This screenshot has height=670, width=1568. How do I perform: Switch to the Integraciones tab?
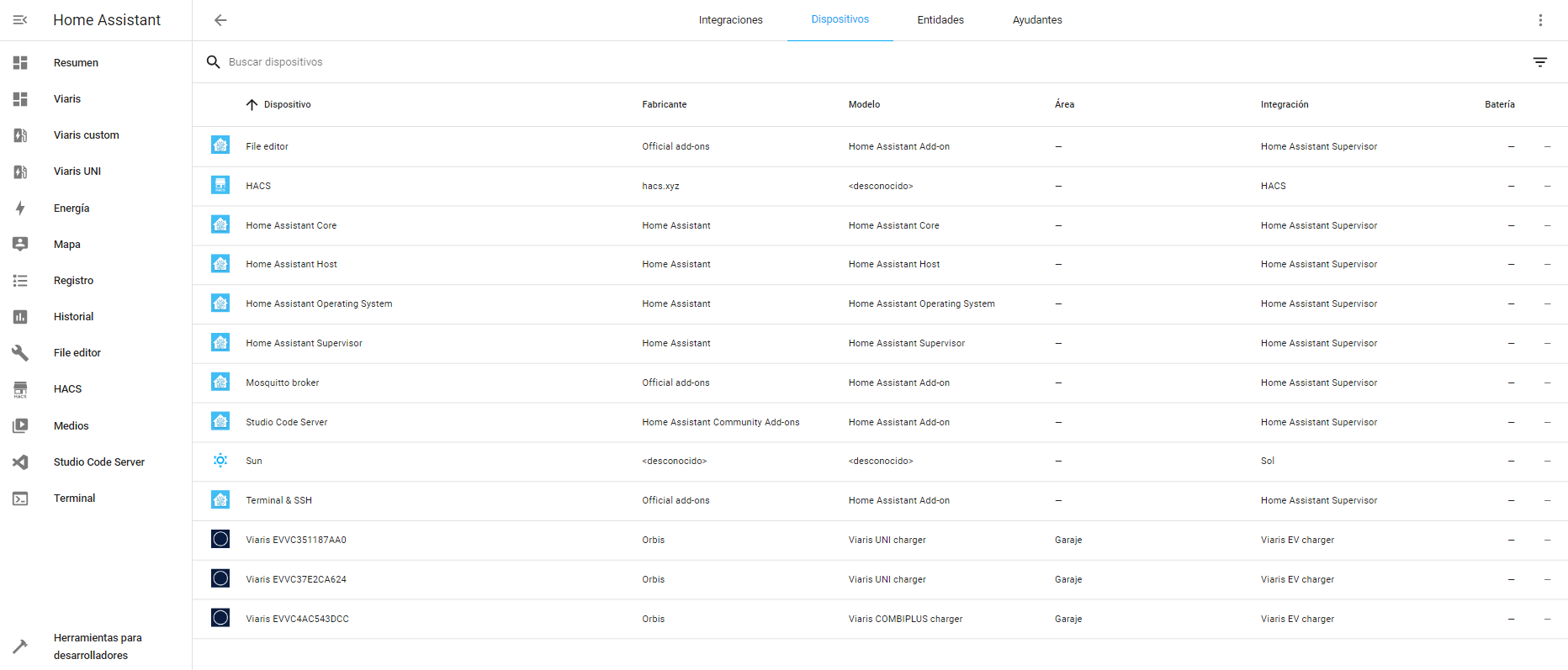pyautogui.click(x=731, y=20)
